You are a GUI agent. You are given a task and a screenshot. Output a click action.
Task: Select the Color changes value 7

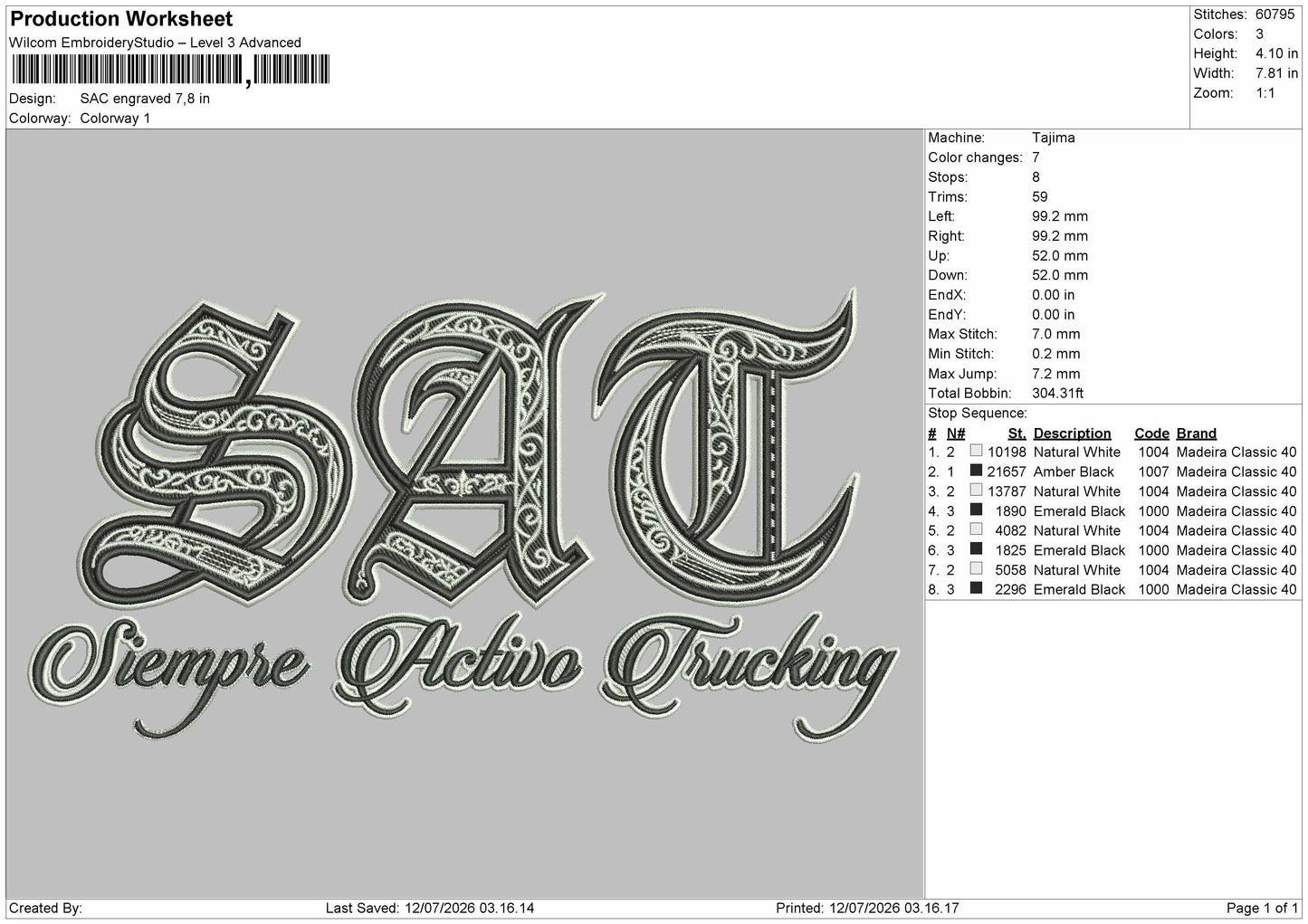[1036, 157]
